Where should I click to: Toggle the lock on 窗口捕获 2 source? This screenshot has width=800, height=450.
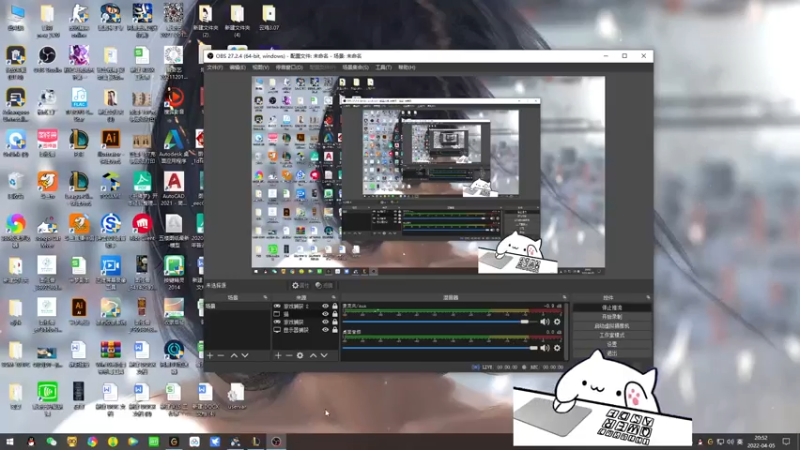click(335, 306)
